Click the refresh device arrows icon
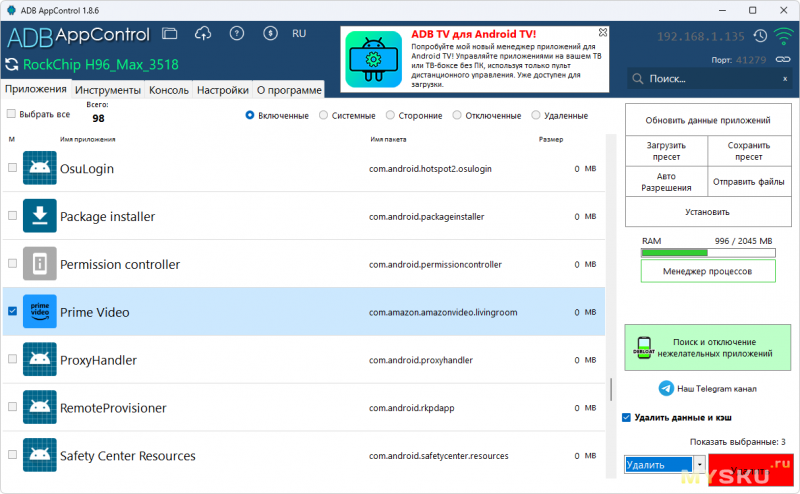This screenshot has height=494, width=800. 11,64
